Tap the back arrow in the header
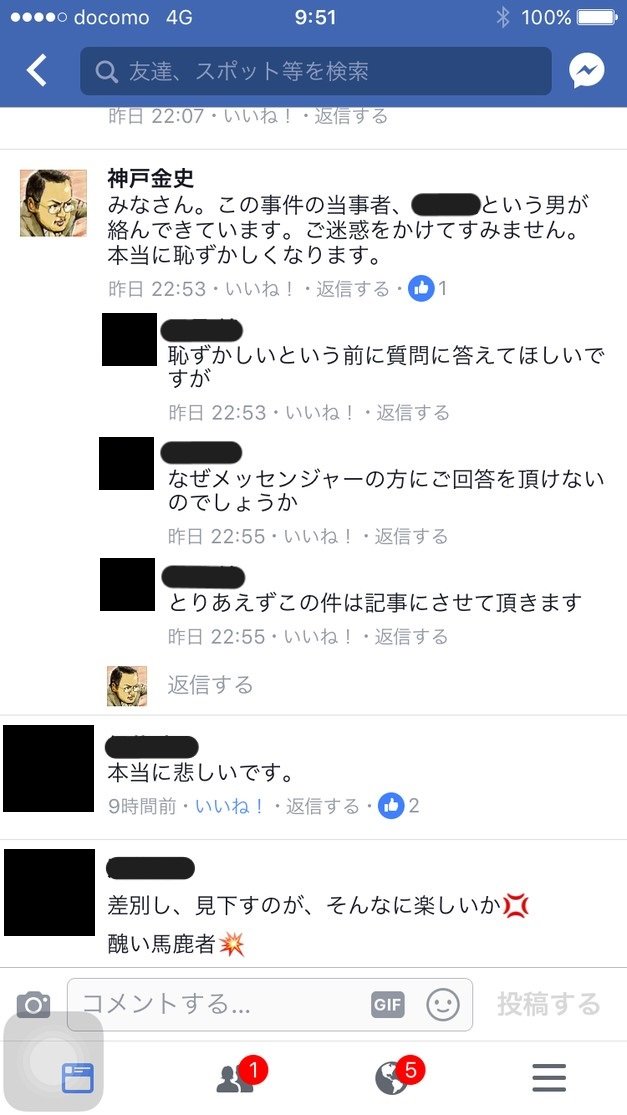 pos(36,70)
